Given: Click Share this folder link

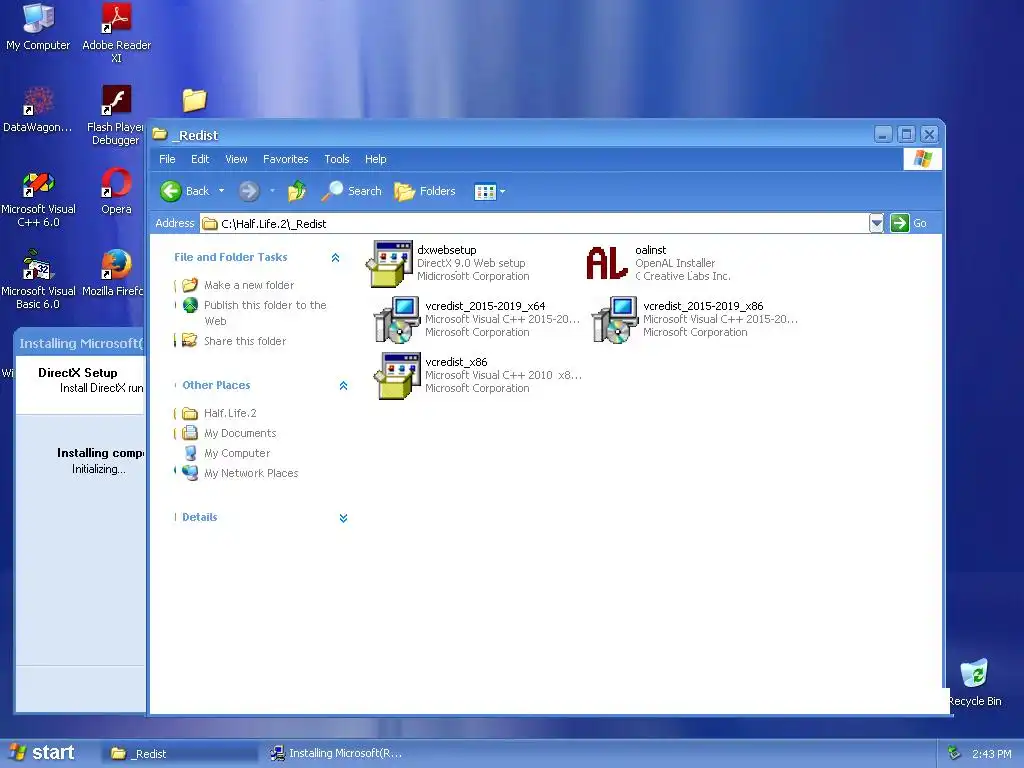Looking at the screenshot, I should coord(245,341).
